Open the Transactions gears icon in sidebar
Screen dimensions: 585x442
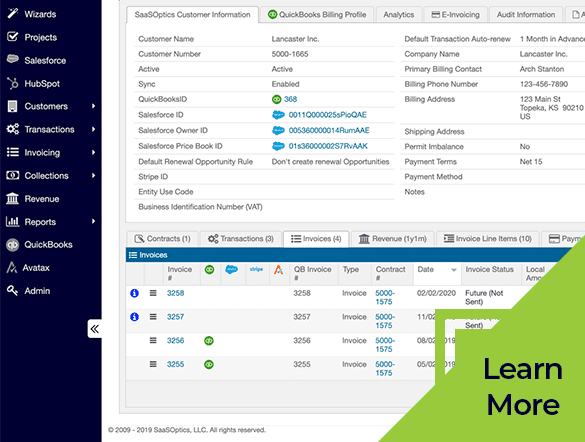(x=13, y=129)
